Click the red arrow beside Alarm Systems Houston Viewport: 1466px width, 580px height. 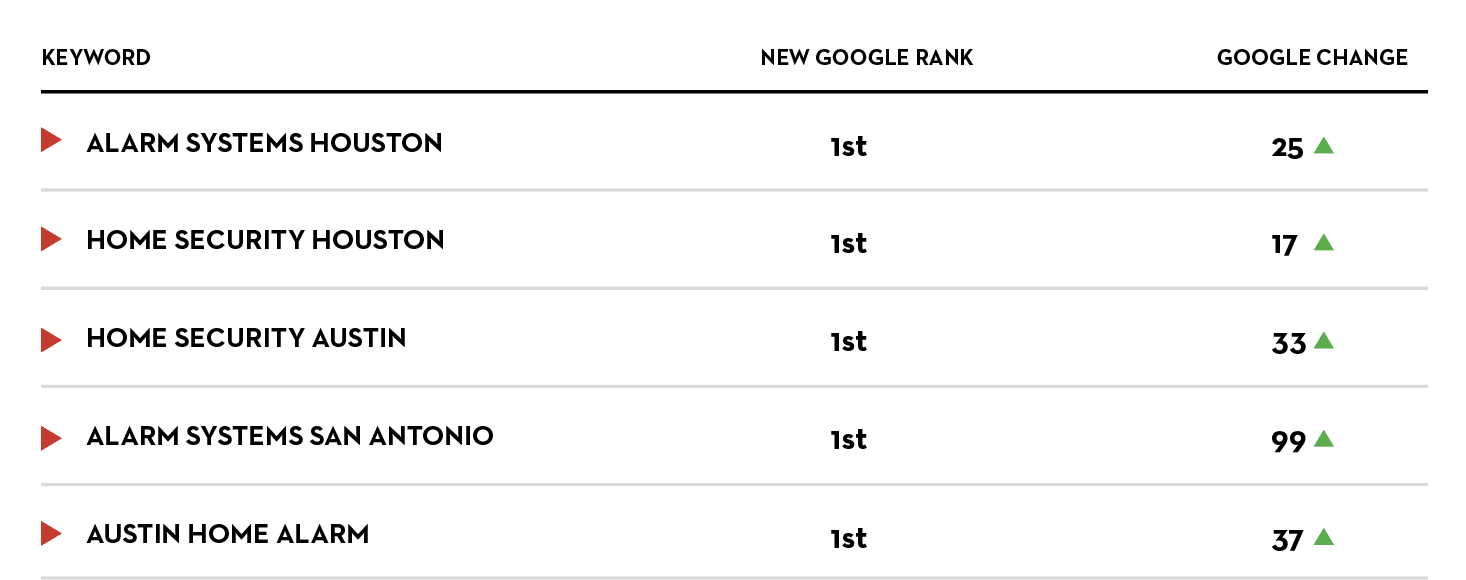(x=51, y=140)
